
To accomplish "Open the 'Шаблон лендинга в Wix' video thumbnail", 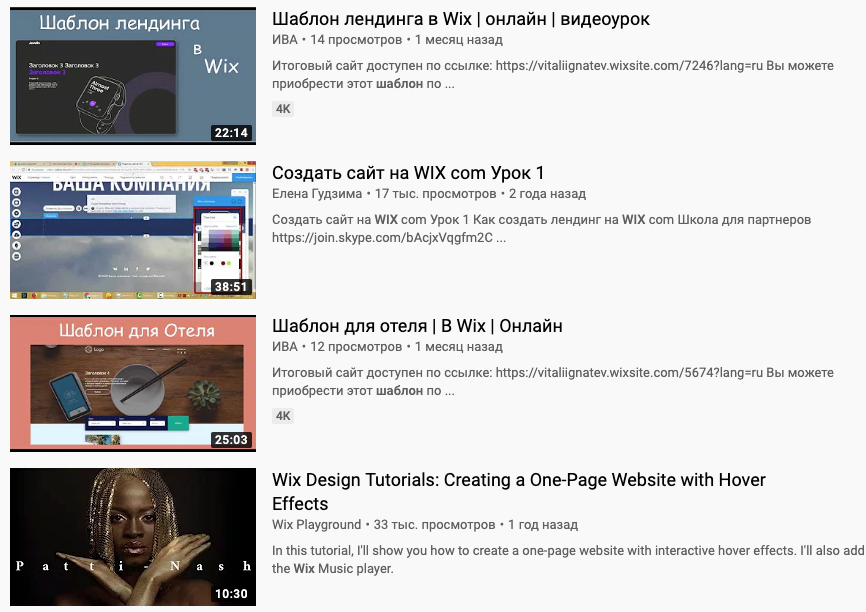I will (x=133, y=76).
